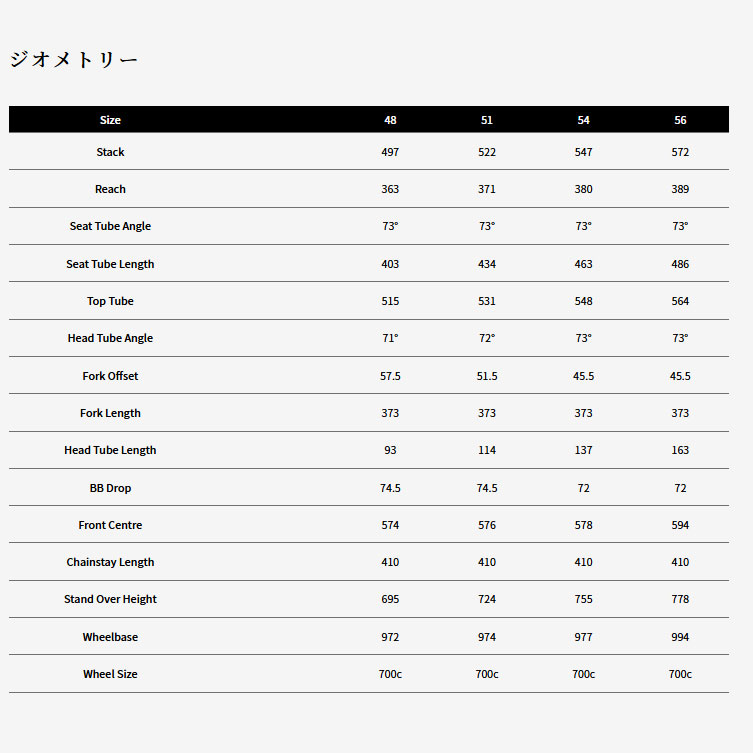Select the size 56 column header
The width and height of the screenshot is (753, 753).
tap(680, 120)
